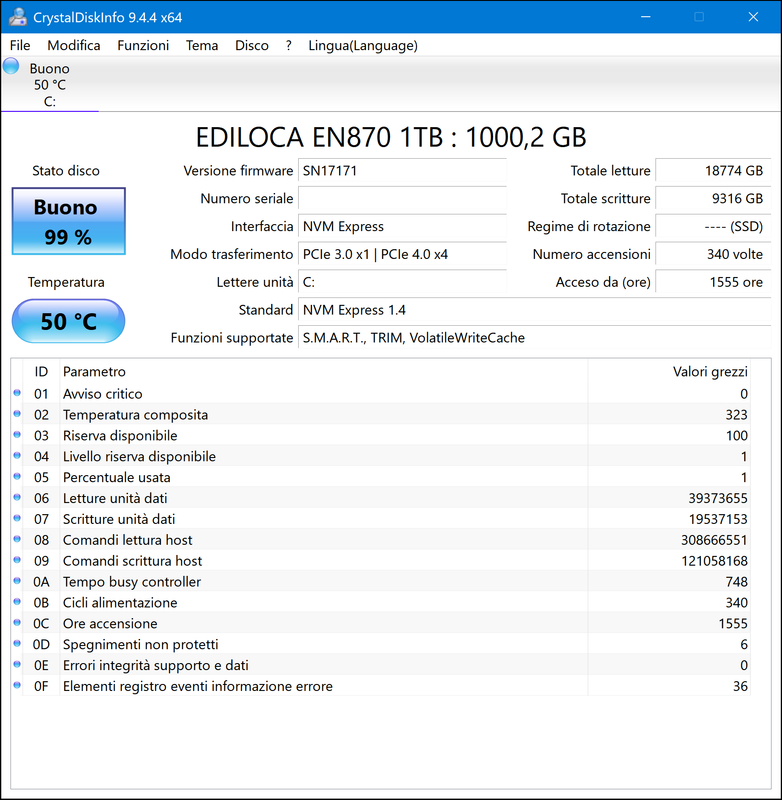The image size is (782, 800).
Task: Click the Standard field NVM Express 1.4
Action: 534,310
